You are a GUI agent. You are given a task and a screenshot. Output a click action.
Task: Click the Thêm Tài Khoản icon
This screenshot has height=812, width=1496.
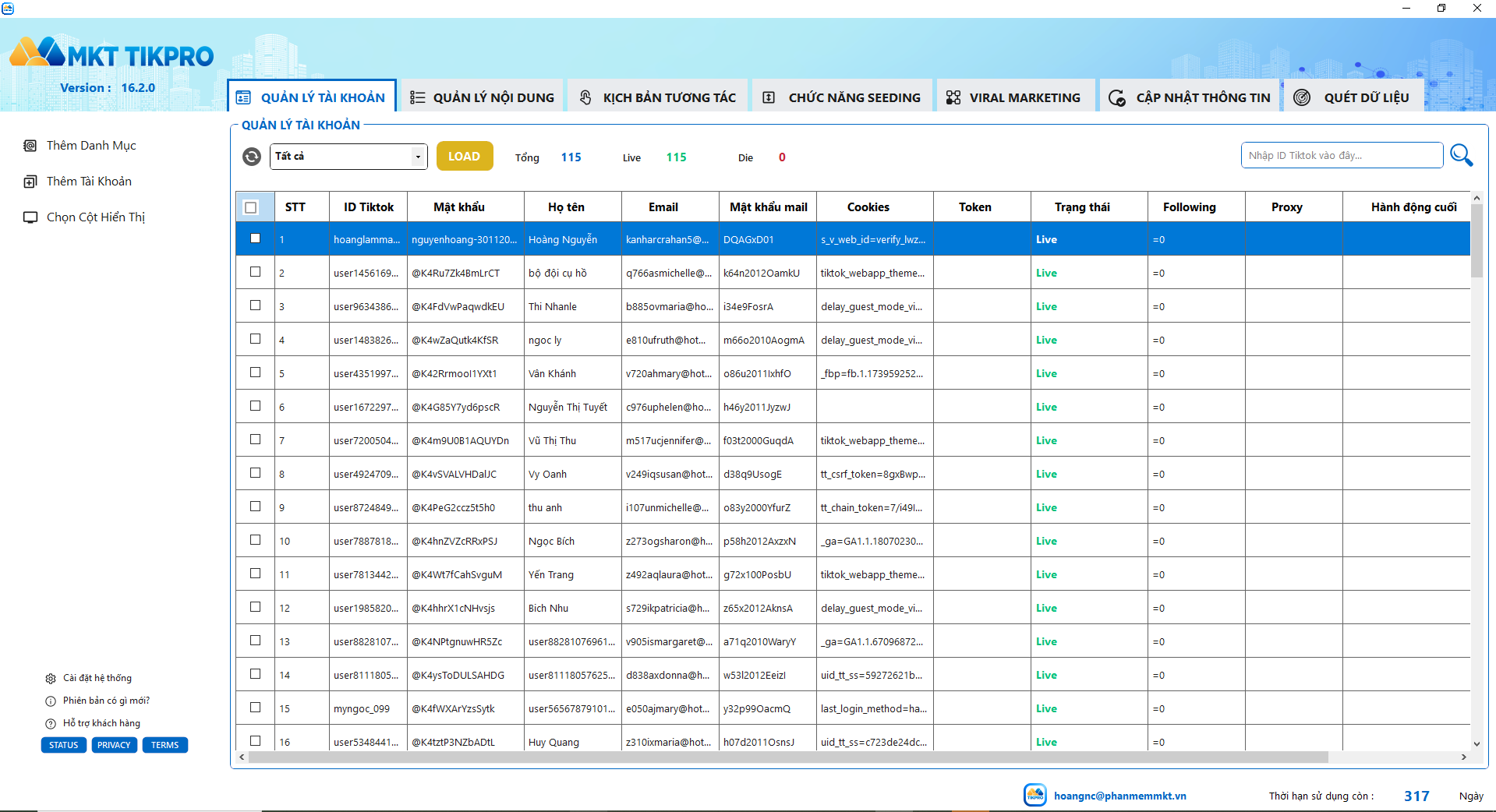pyautogui.click(x=30, y=182)
